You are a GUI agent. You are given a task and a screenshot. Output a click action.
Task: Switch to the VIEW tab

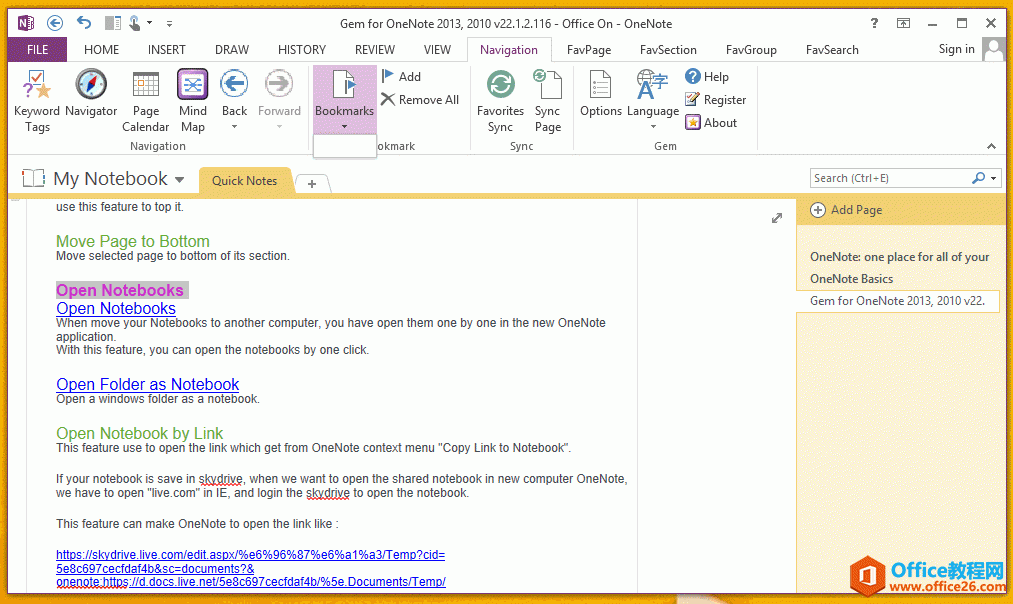437,50
